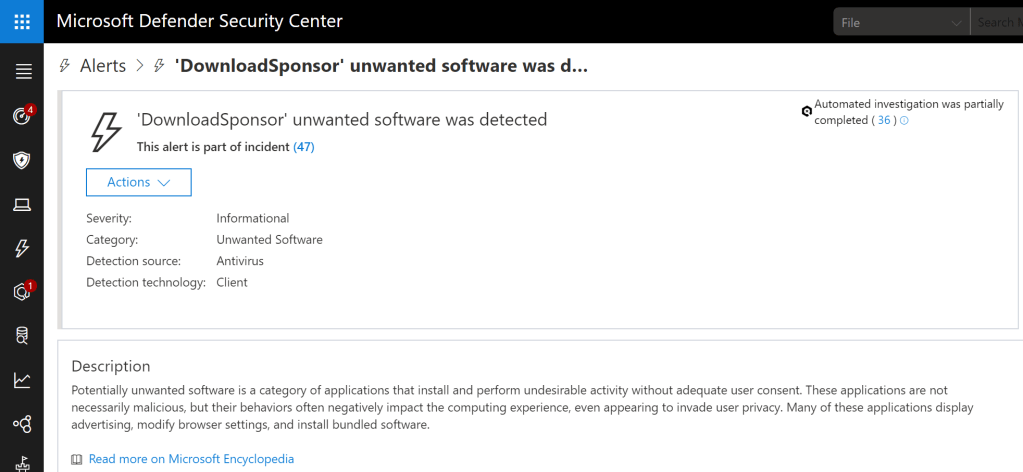The height and width of the screenshot is (472, 1023).
Task: Open the line chart reports icon
Action: (x=22, y=380)
